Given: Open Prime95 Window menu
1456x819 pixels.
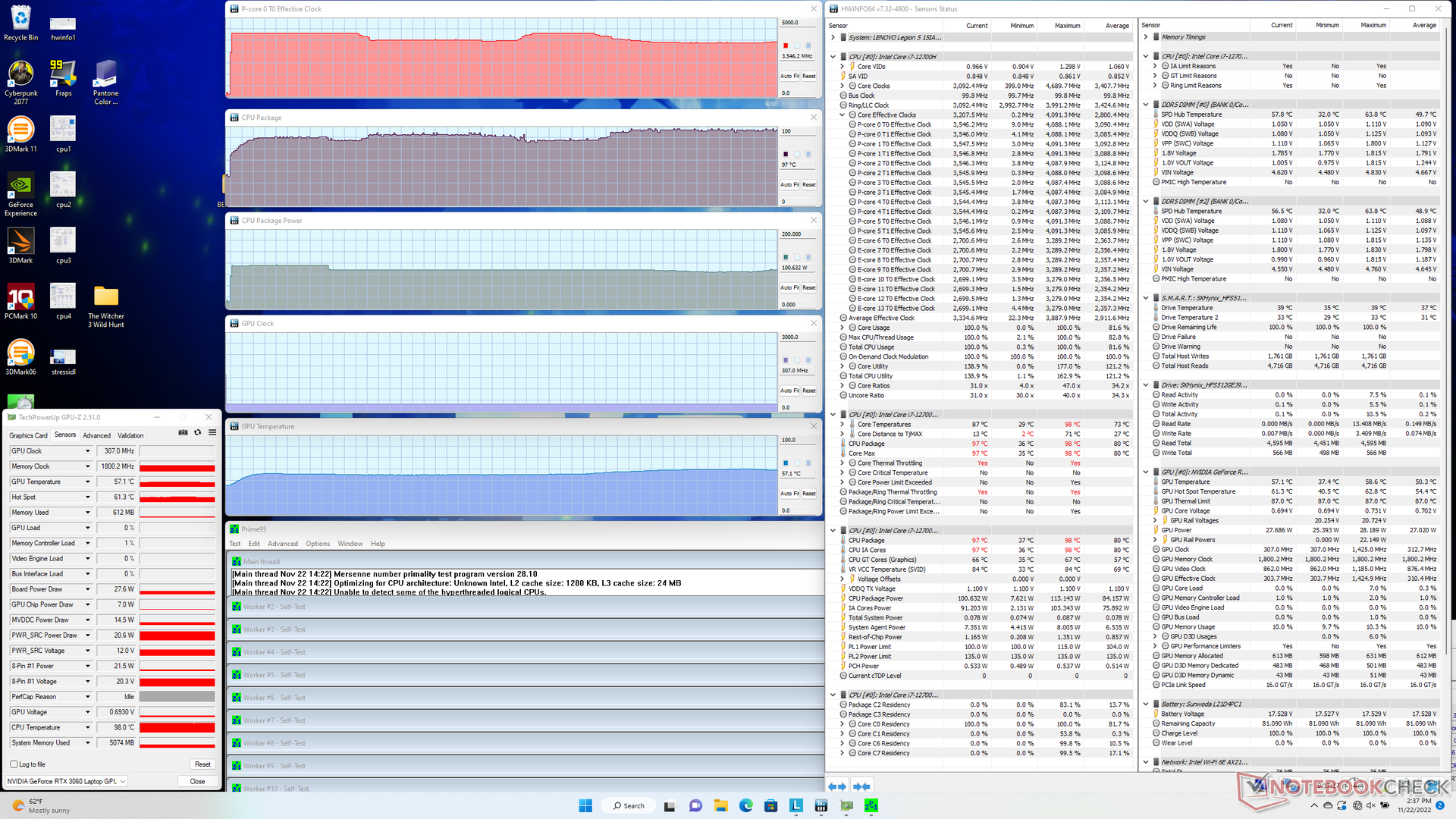Looking at the screenshot, I should pos(350,544).
